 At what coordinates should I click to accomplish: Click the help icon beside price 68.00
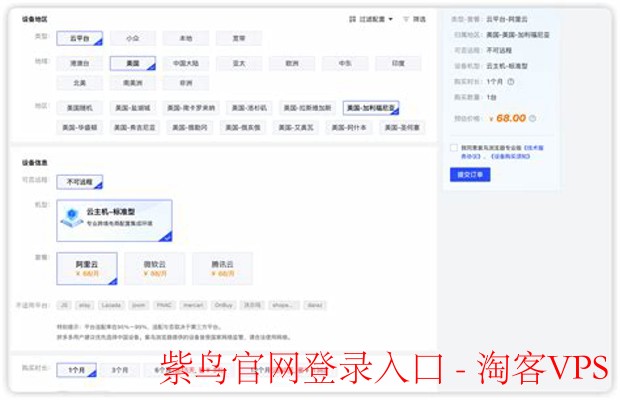pos(532,118)
